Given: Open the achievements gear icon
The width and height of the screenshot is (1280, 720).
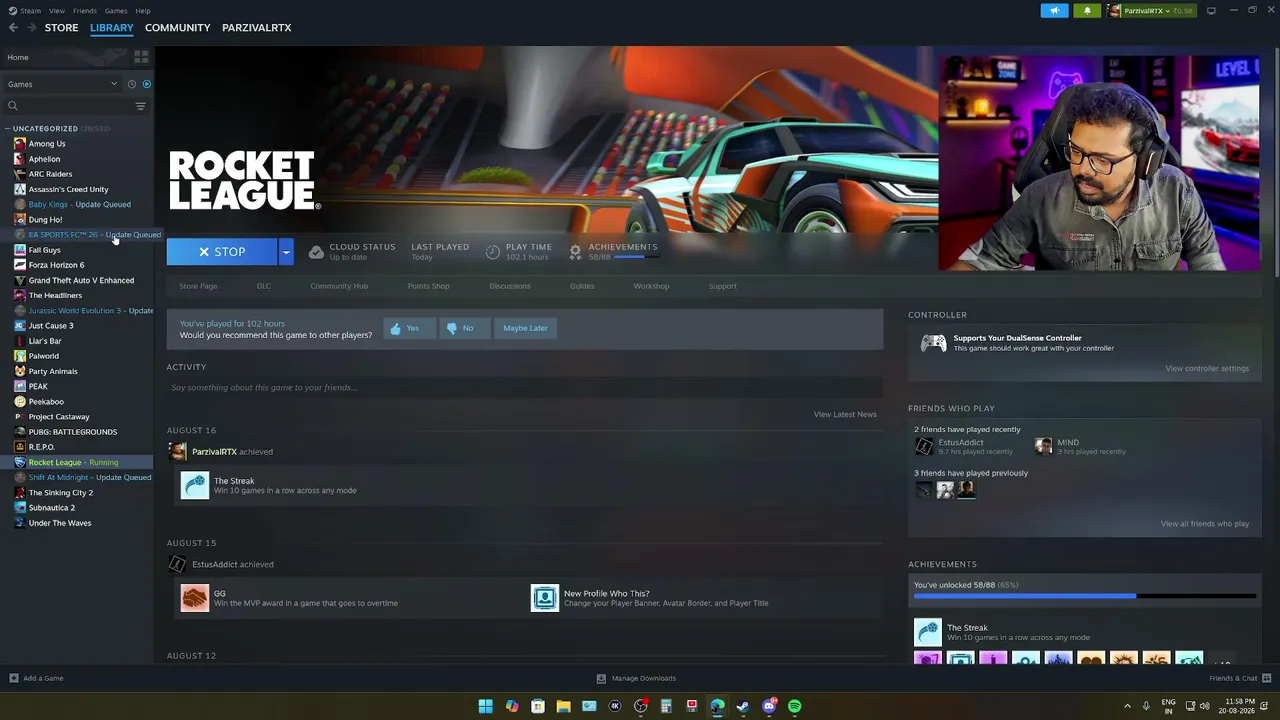Looking at the screenshot, I should coord(575,252).
